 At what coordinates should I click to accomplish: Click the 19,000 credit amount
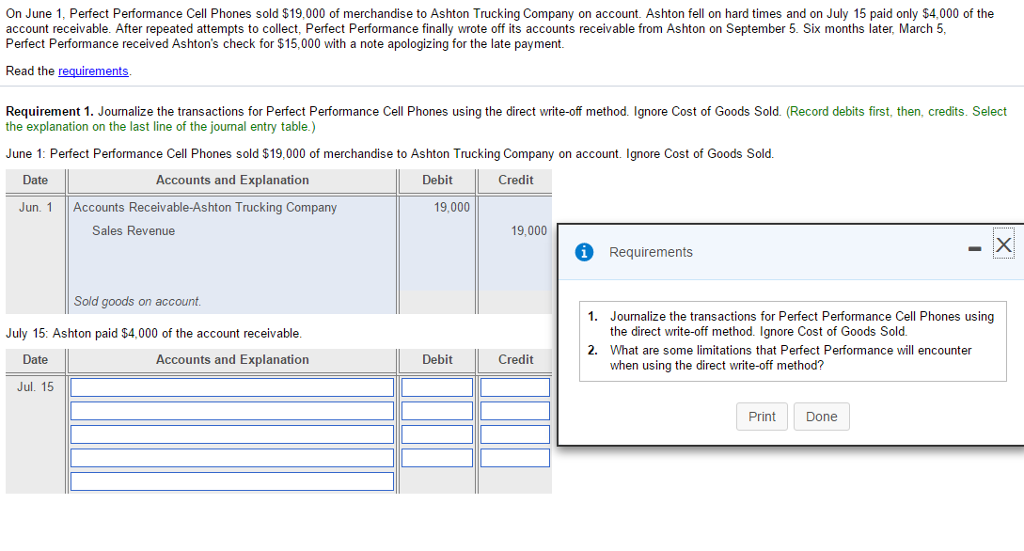click(529, 231)
